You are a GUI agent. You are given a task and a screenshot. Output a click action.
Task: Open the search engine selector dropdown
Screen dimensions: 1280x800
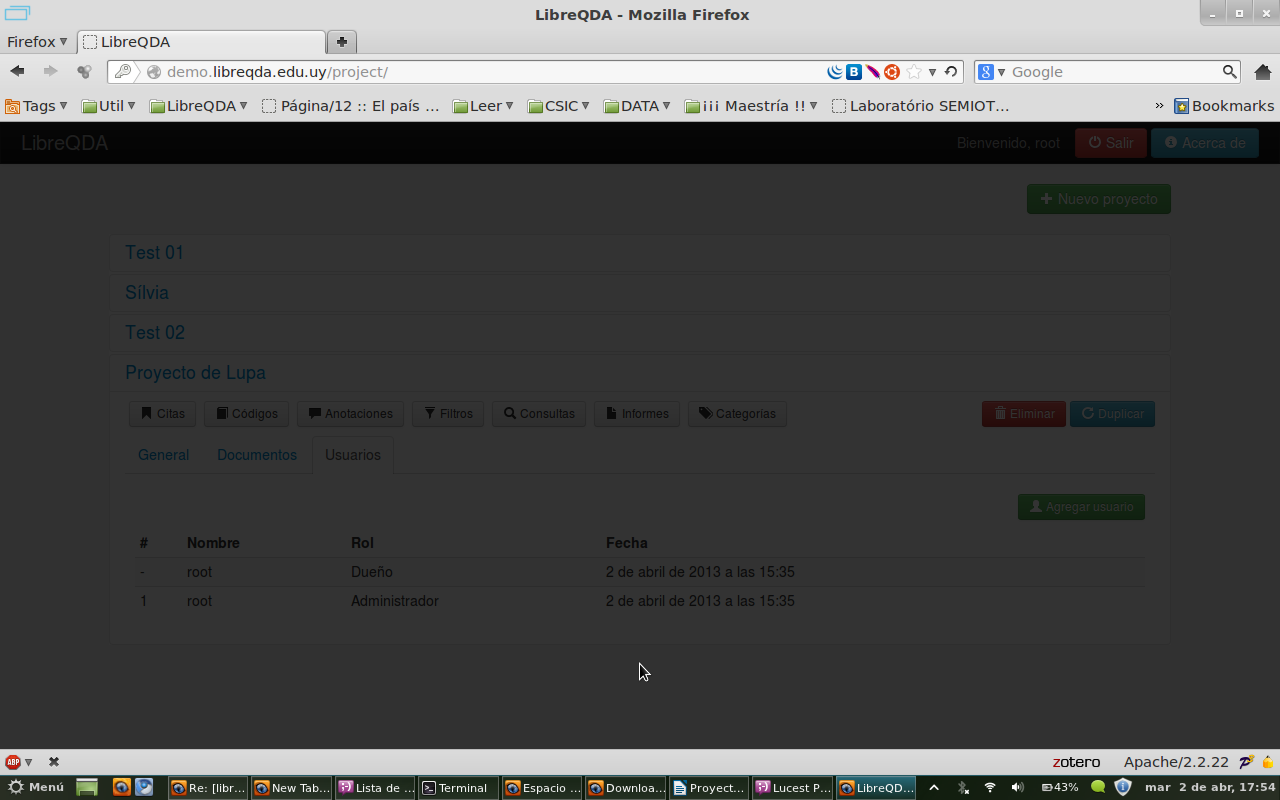click(x=992, y=72)
